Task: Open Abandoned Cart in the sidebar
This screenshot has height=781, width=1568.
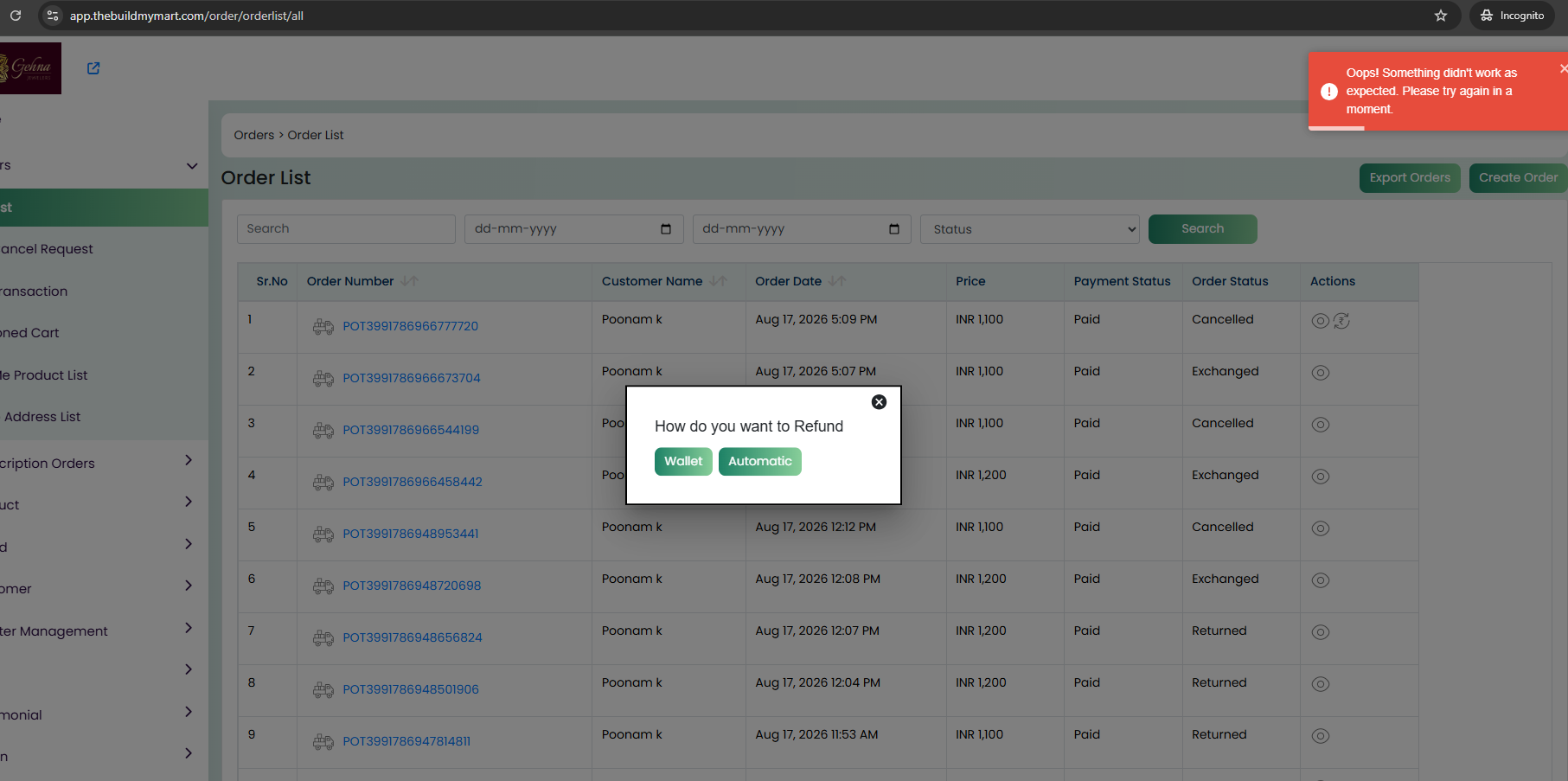Action: tap(29, 333)
